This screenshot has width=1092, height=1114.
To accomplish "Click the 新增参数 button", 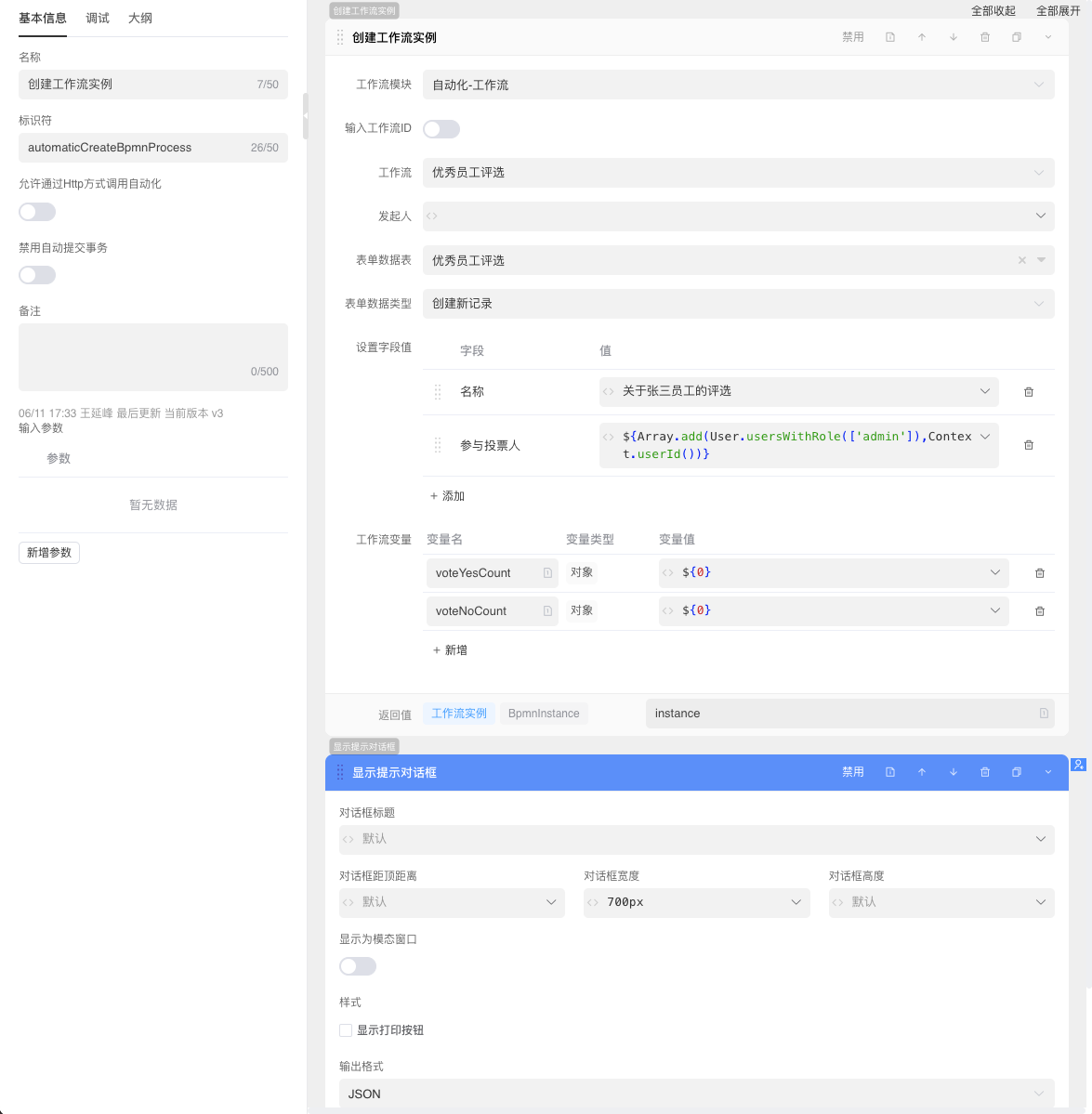I will tap(49, 553).
